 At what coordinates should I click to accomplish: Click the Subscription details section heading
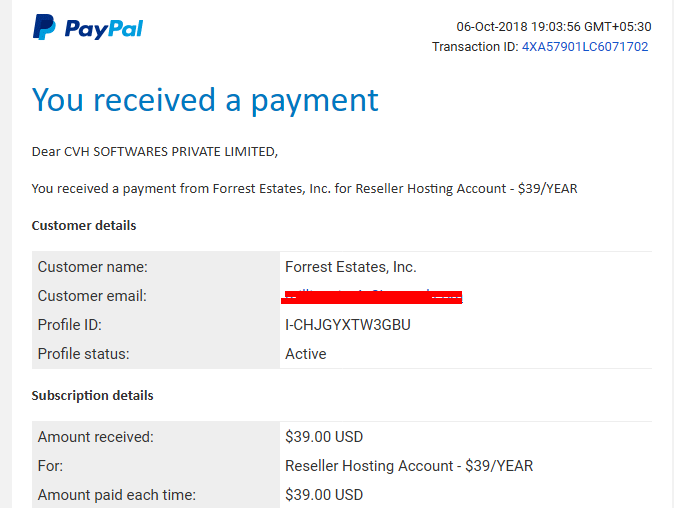coord(92,395)
